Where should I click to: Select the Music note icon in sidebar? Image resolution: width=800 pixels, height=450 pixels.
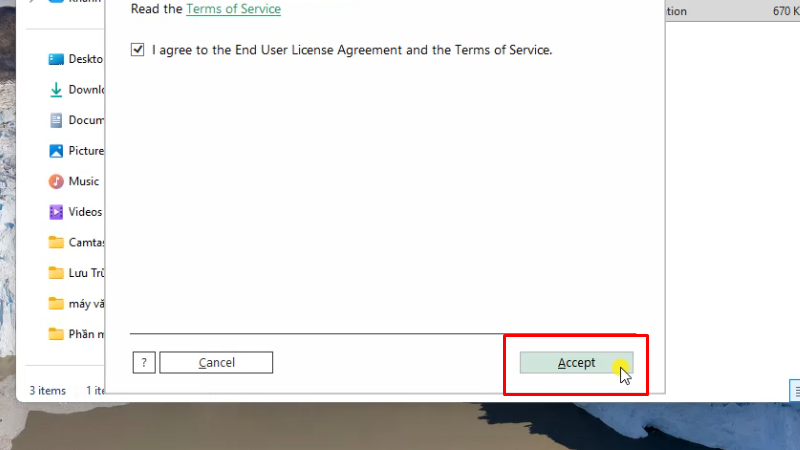(56, 182)
